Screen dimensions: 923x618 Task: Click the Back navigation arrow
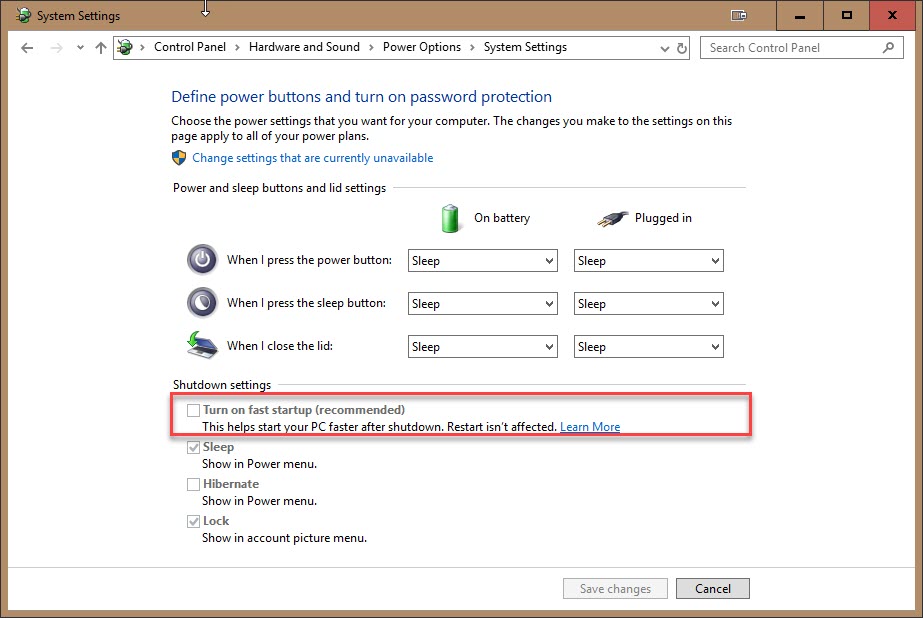[x=27, y=48]
